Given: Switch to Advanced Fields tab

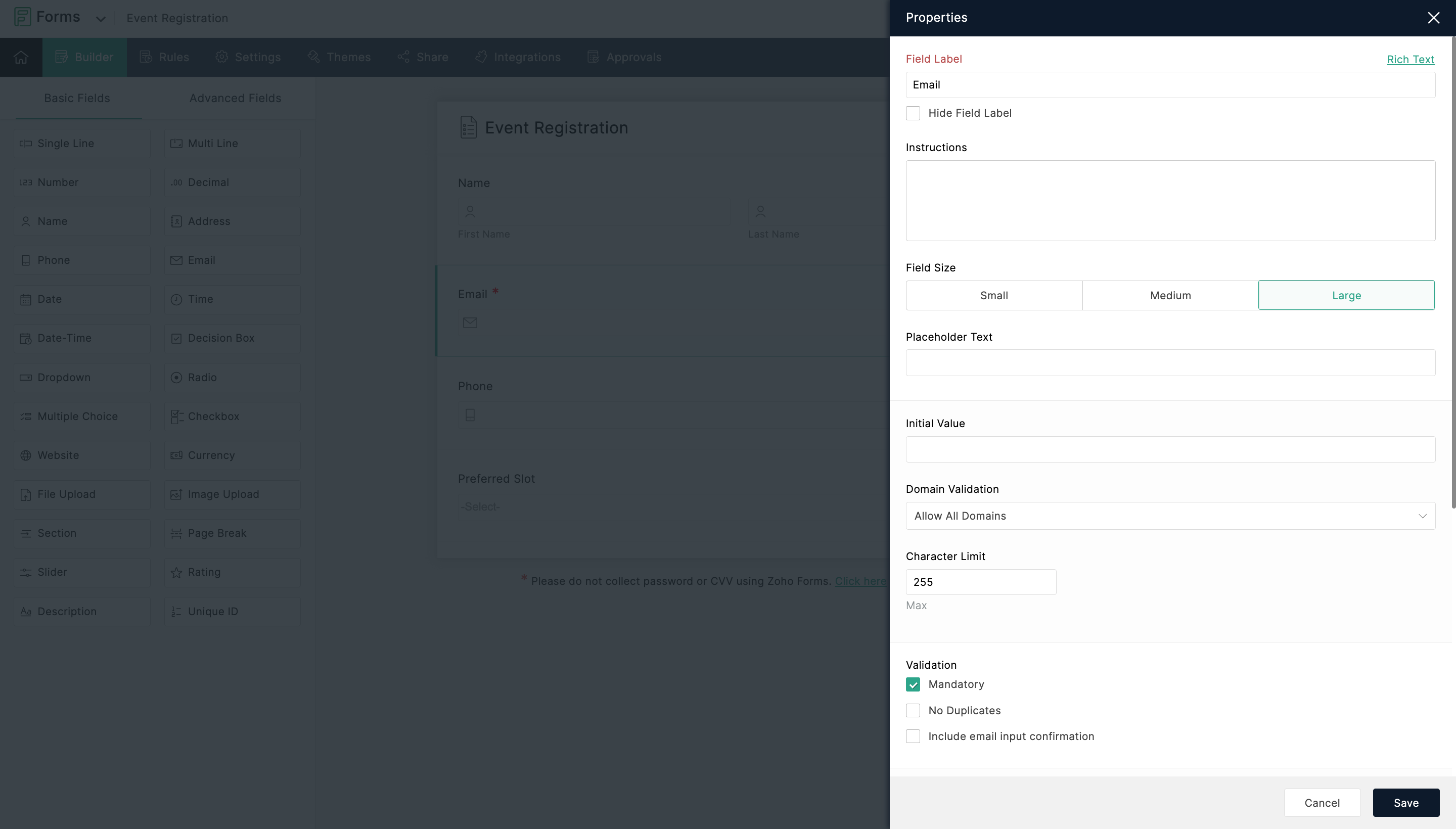Looking at the screenshot, I should coord(235,98).
